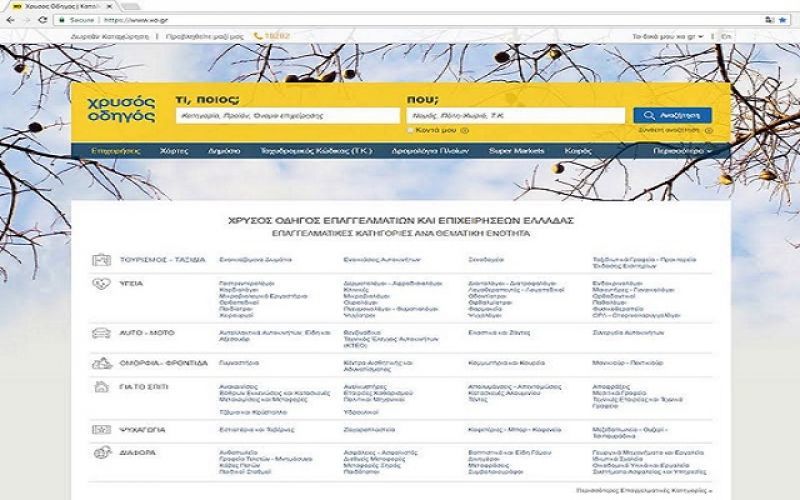Click the info icon beside Κοντά μου

[464, 131]
